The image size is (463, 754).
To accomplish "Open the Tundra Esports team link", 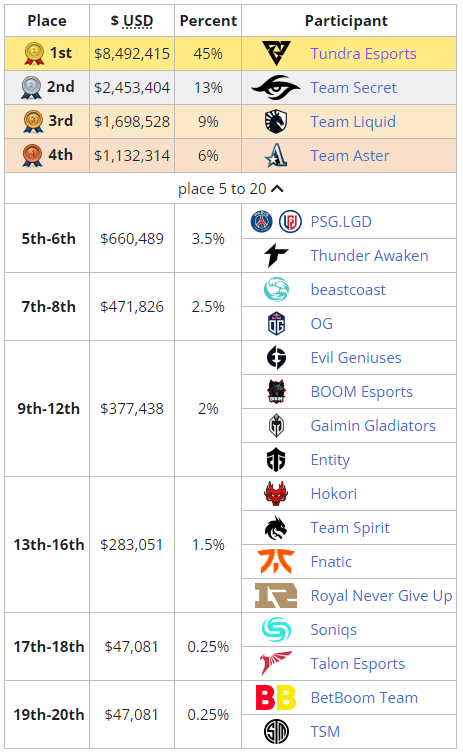I will 363,53.
